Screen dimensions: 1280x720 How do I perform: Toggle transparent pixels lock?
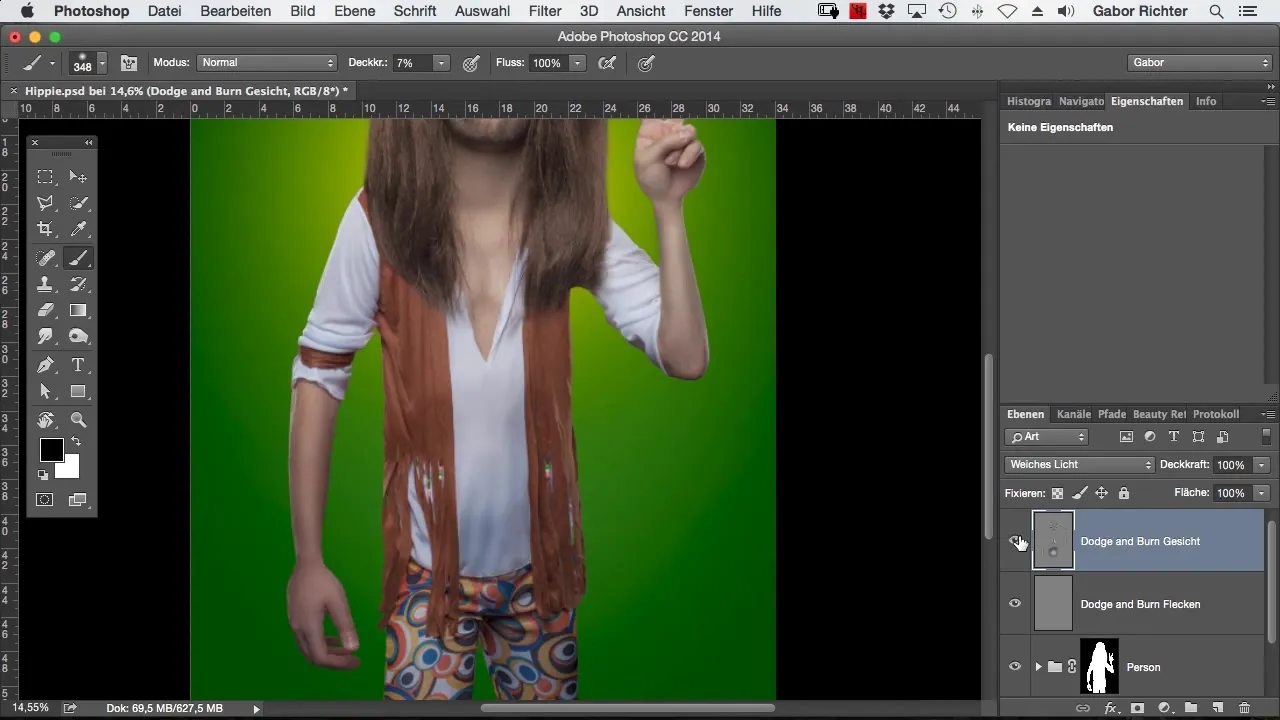1058,493
